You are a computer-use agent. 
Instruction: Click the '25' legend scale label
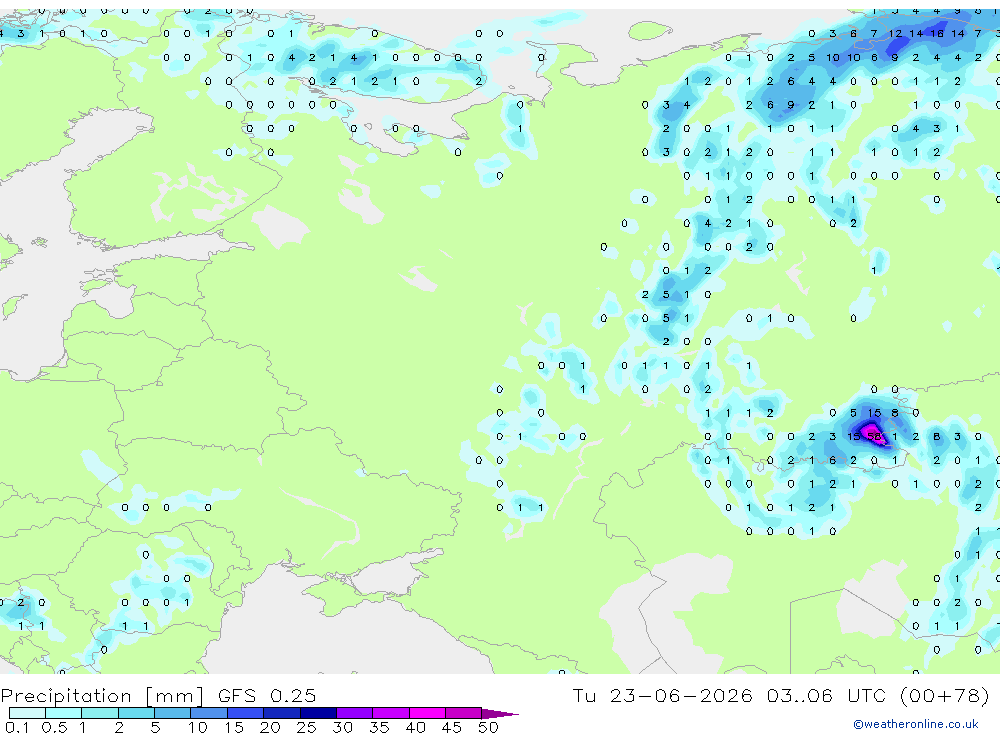point(306,727)
